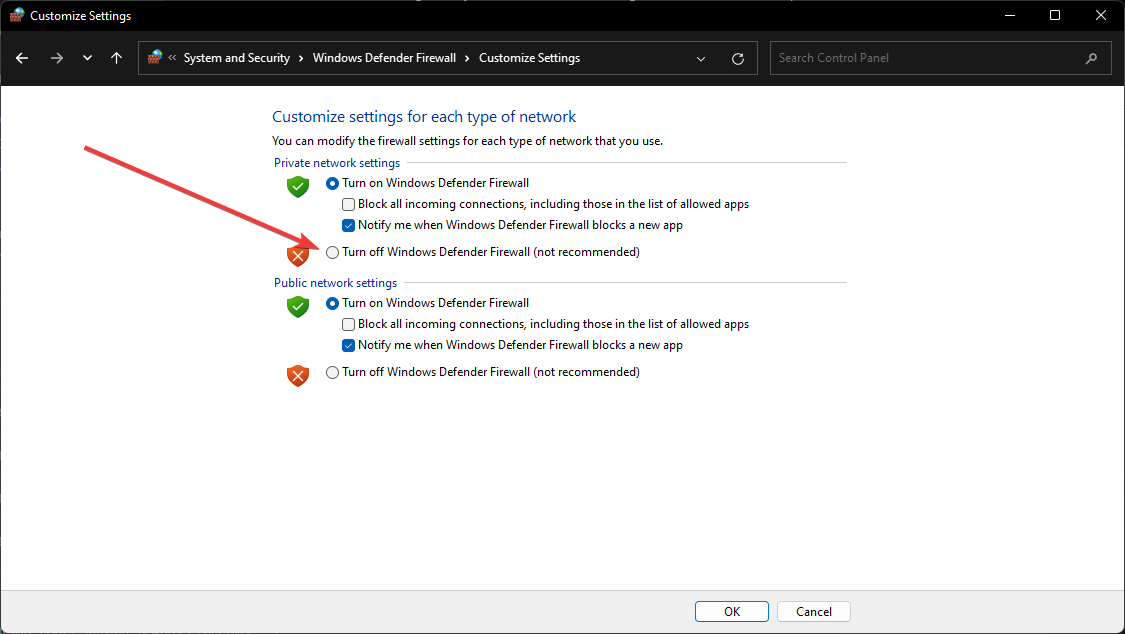Screen dimensions: 1125x634
Task: Click the Customize Settings breadcrumb
Action: coord(529,58)
